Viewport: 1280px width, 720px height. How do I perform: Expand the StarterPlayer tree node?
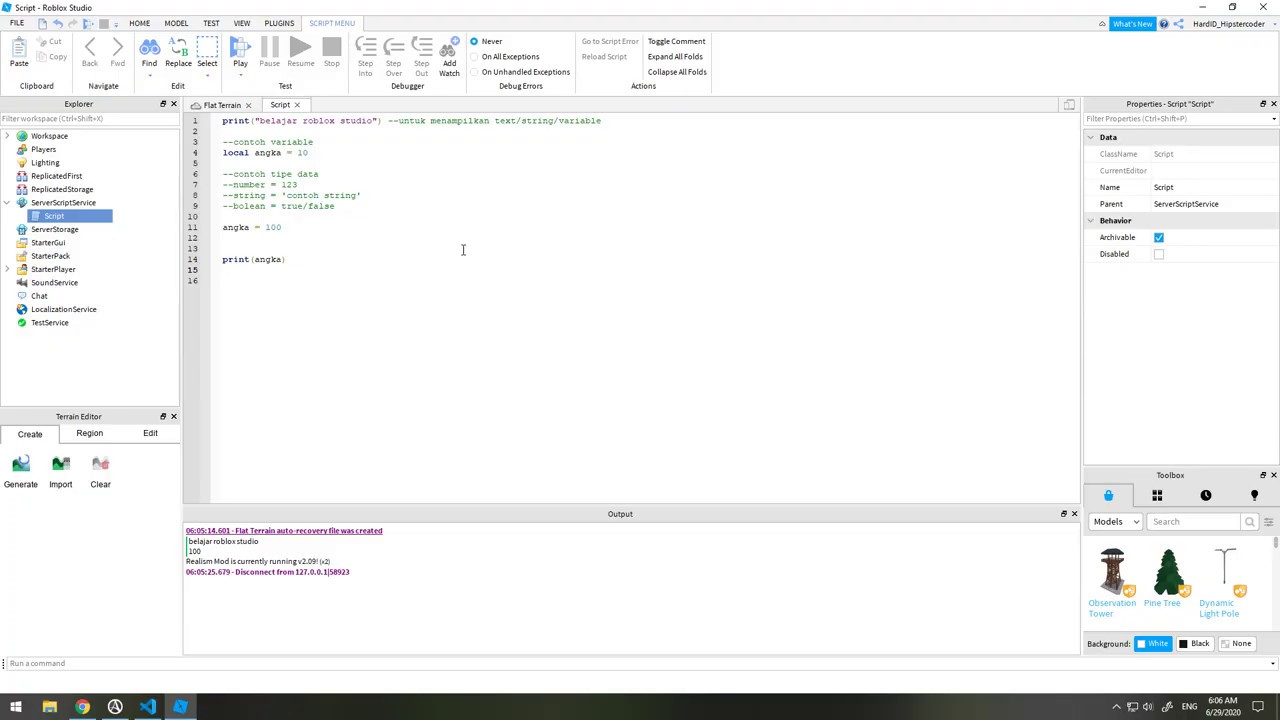click(7, 269)
